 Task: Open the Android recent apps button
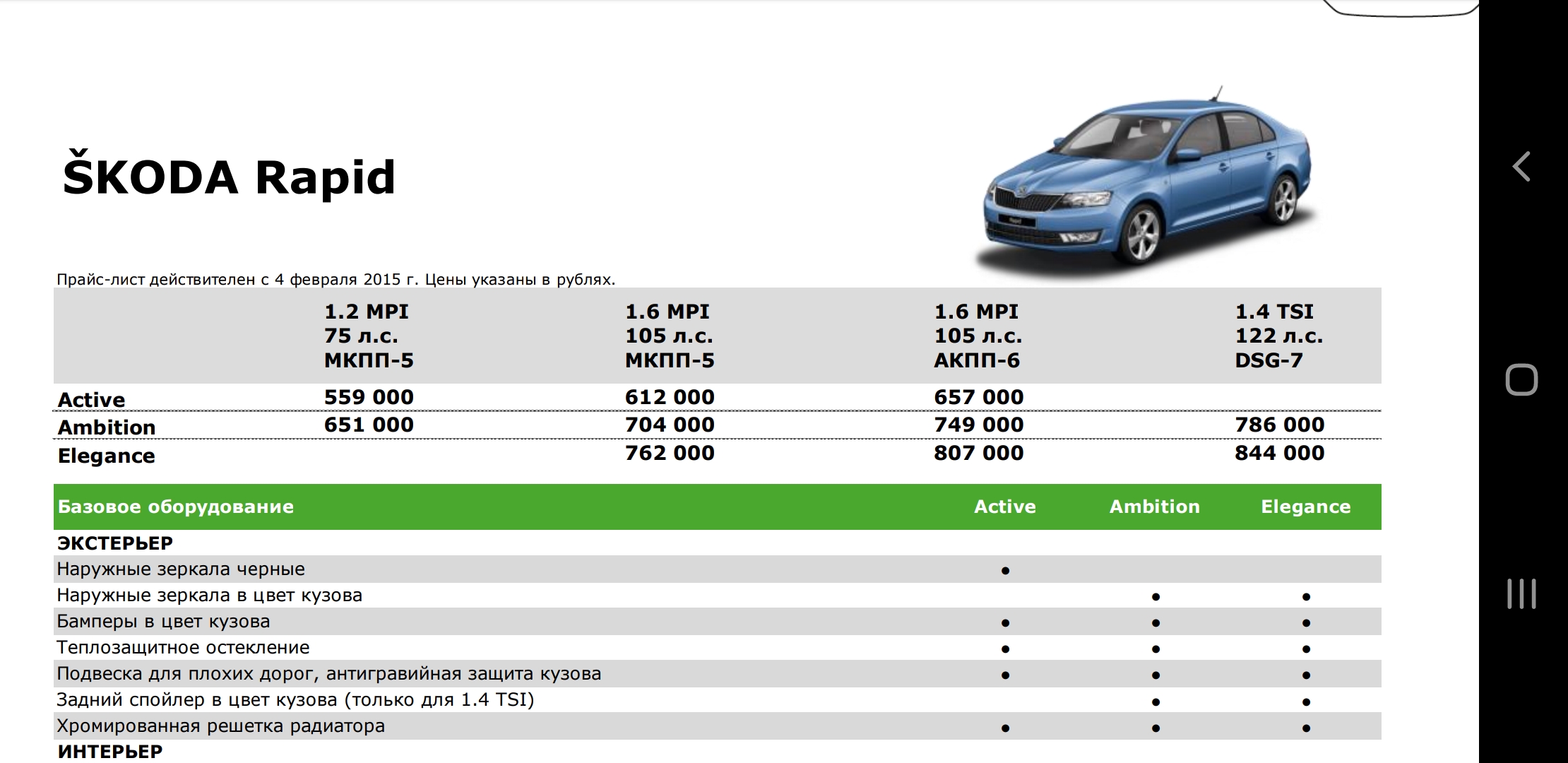(1521, 593)
